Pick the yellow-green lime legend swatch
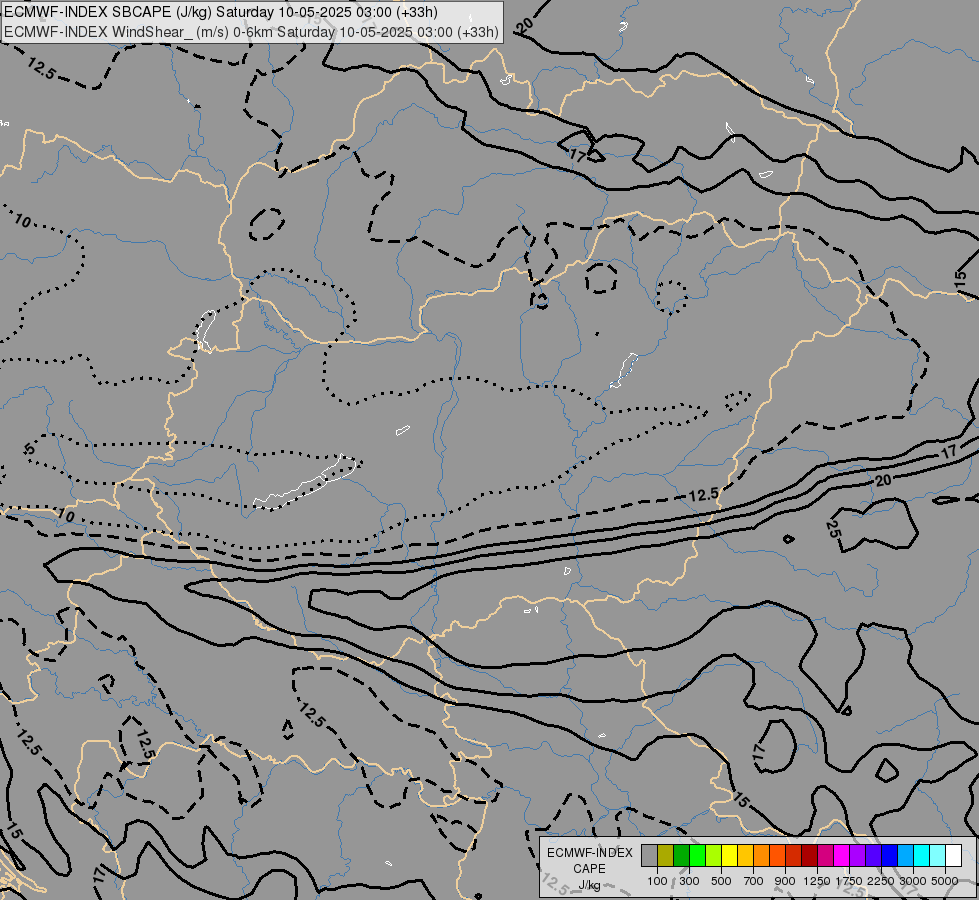 tap(713, 855)
